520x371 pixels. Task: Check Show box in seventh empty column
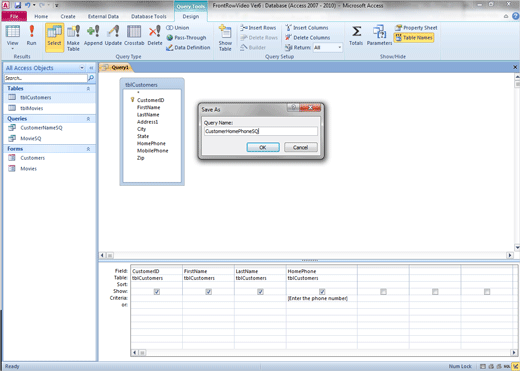487,292
